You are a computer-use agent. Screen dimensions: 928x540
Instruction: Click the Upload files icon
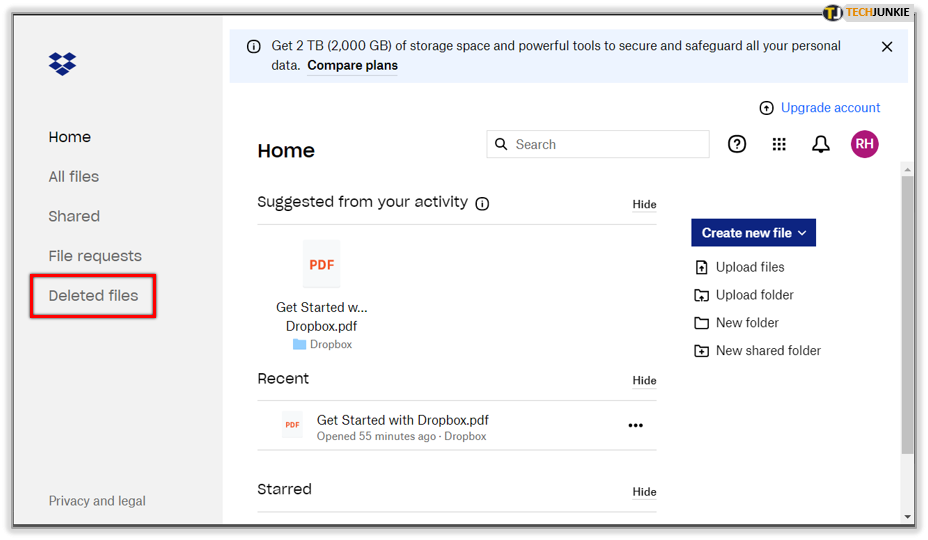[x=701, y=268]
